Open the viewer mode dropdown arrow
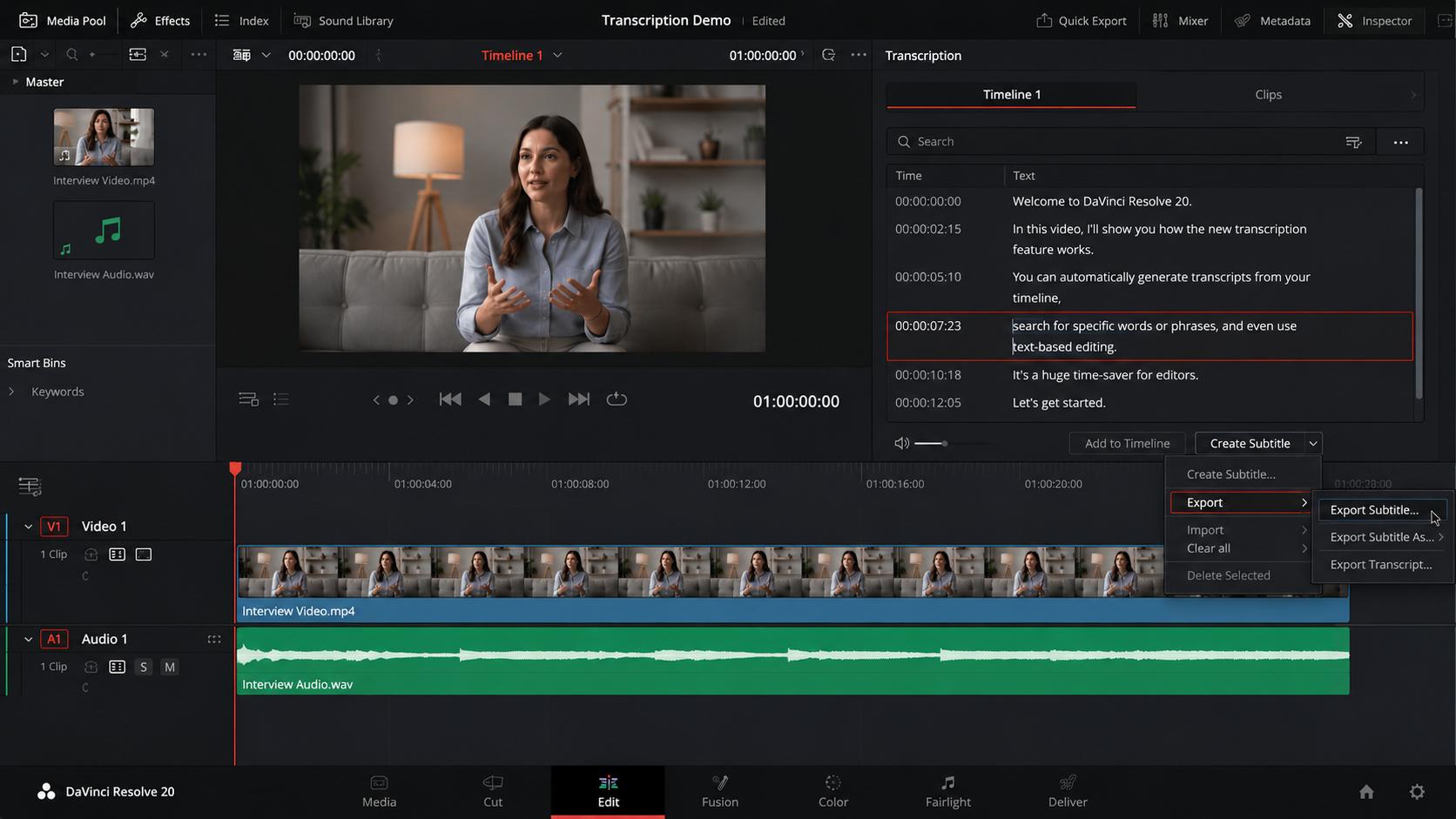Screen dimensions: 1456x819 click(266, 55)
